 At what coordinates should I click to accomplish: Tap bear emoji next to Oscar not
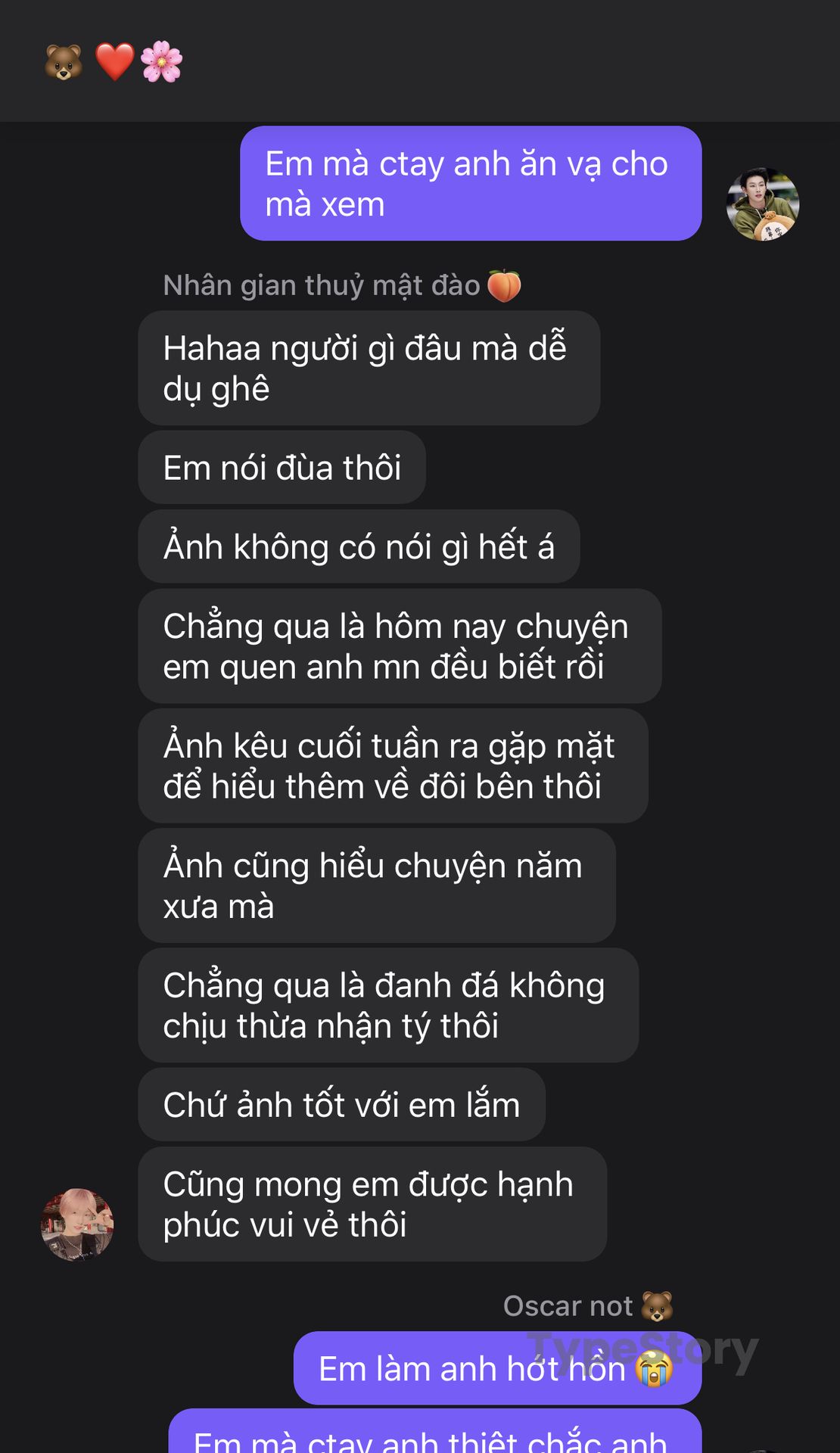point(657,1306)
